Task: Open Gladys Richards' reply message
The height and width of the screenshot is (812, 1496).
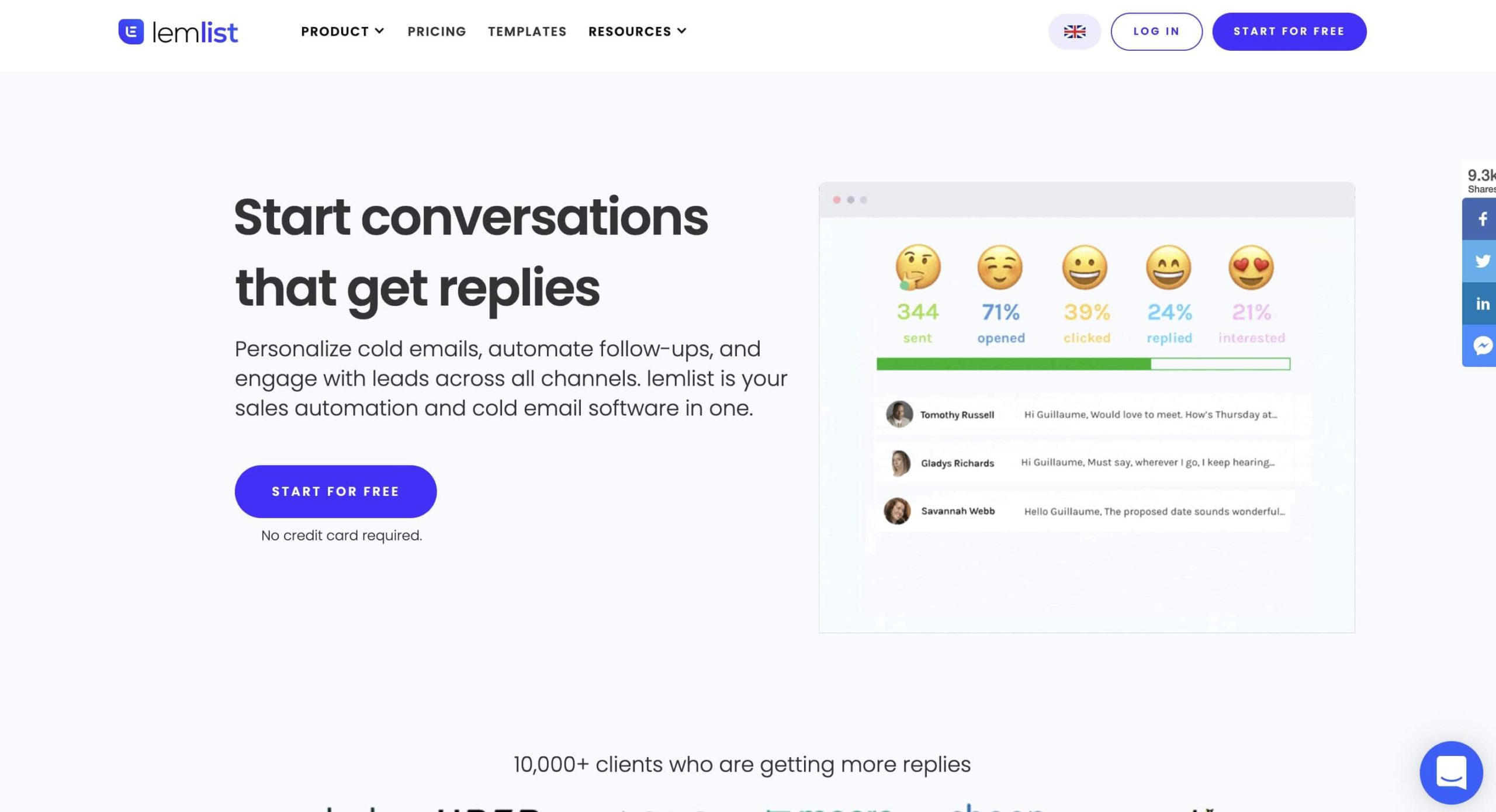Action: [x=1148, y=463]
